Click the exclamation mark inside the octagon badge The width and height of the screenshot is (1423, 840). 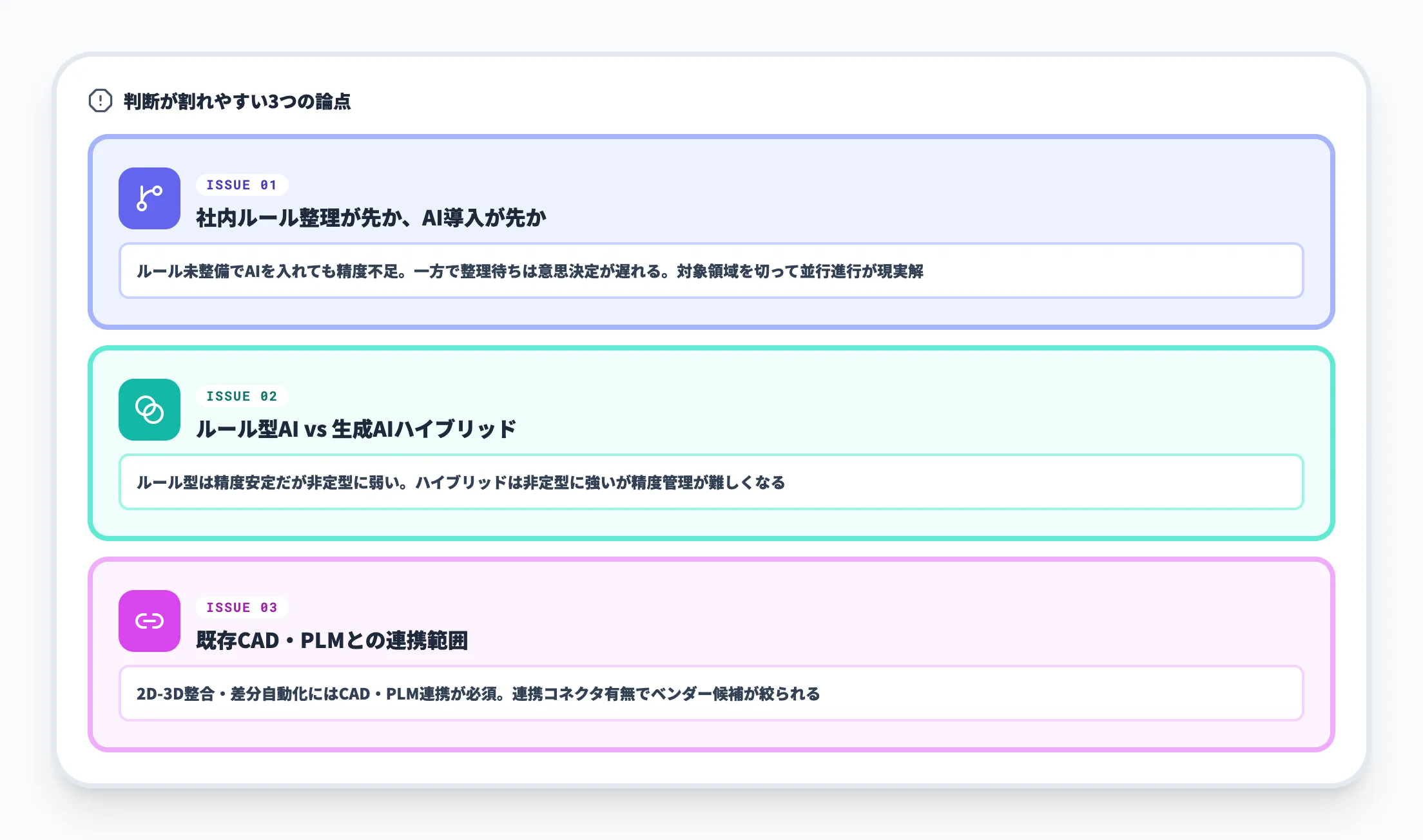tap(100, 100)
